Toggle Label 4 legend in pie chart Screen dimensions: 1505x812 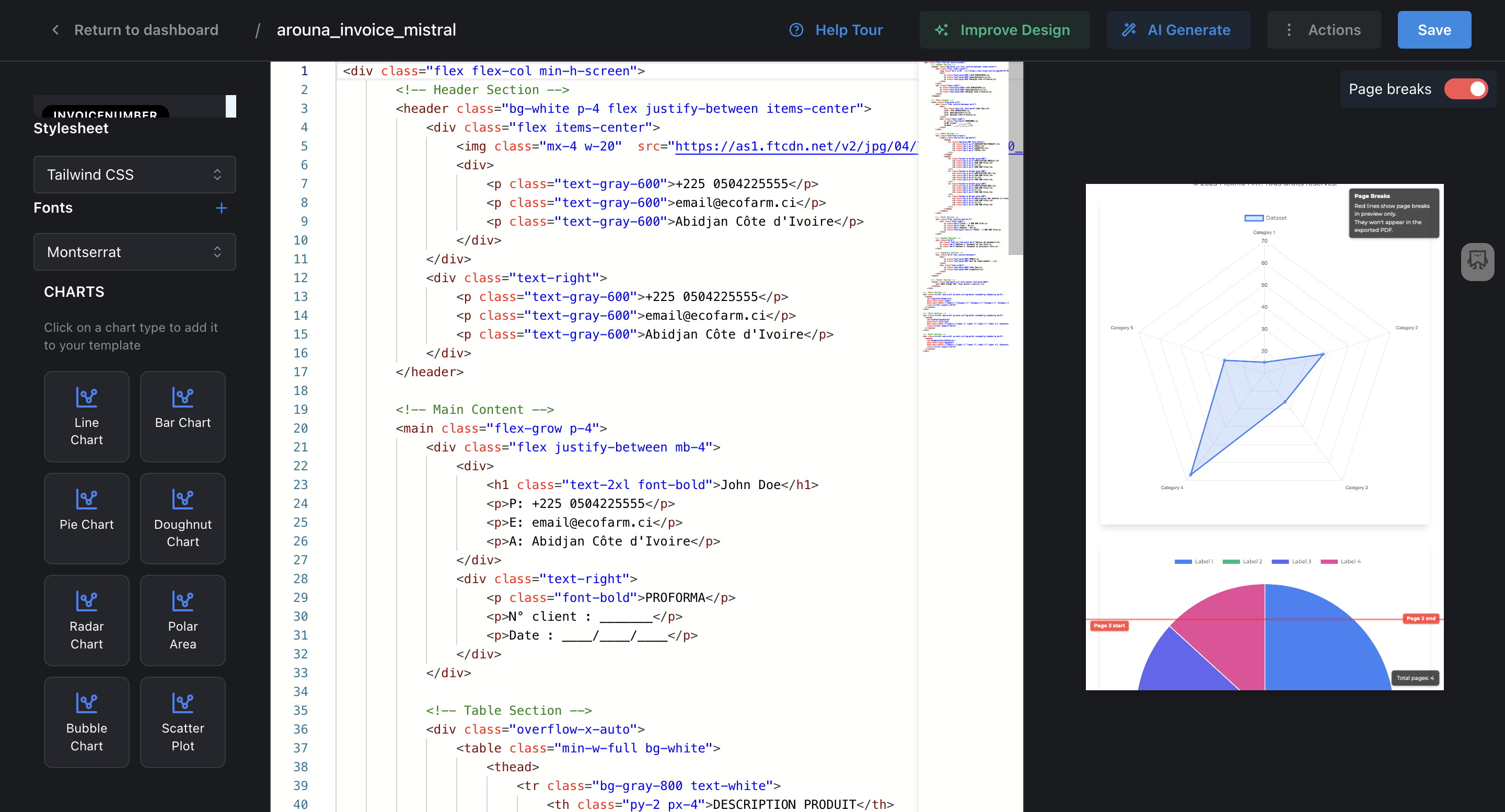1340,561
